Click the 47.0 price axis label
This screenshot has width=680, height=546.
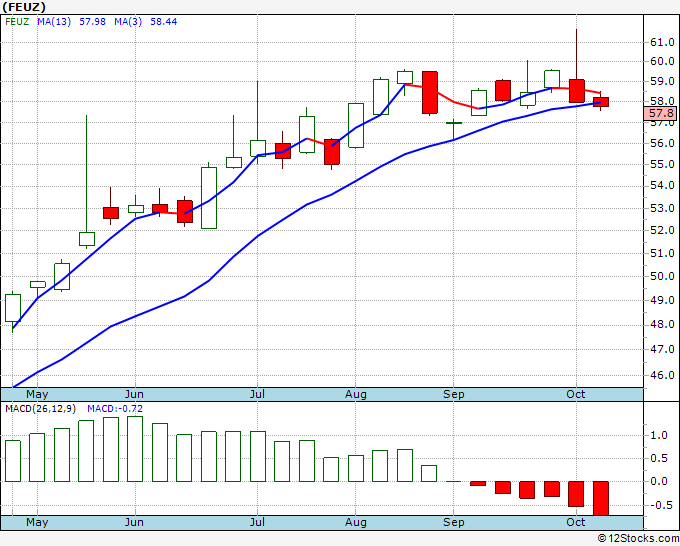coord(662,349)
